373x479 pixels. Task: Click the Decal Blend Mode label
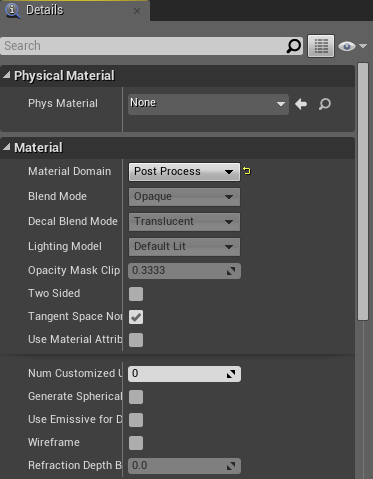point(73,221)
